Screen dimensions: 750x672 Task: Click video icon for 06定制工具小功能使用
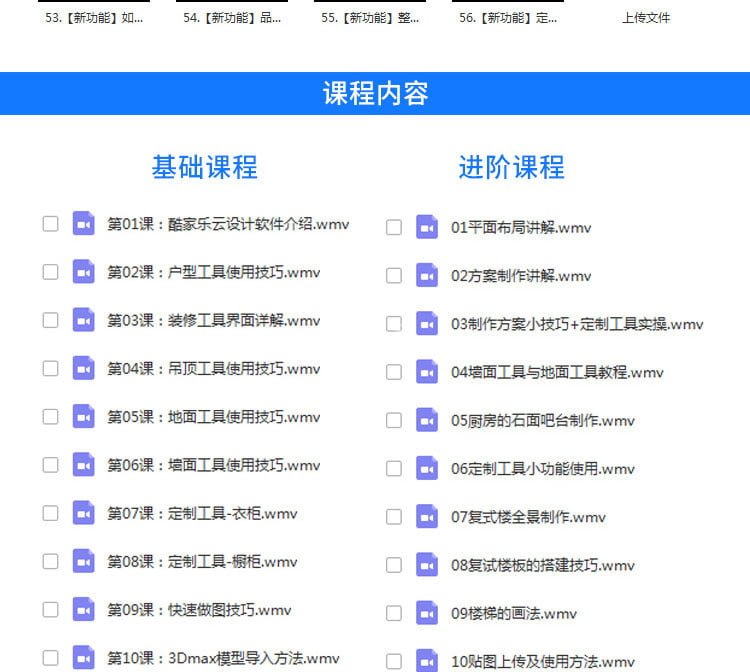427,468
